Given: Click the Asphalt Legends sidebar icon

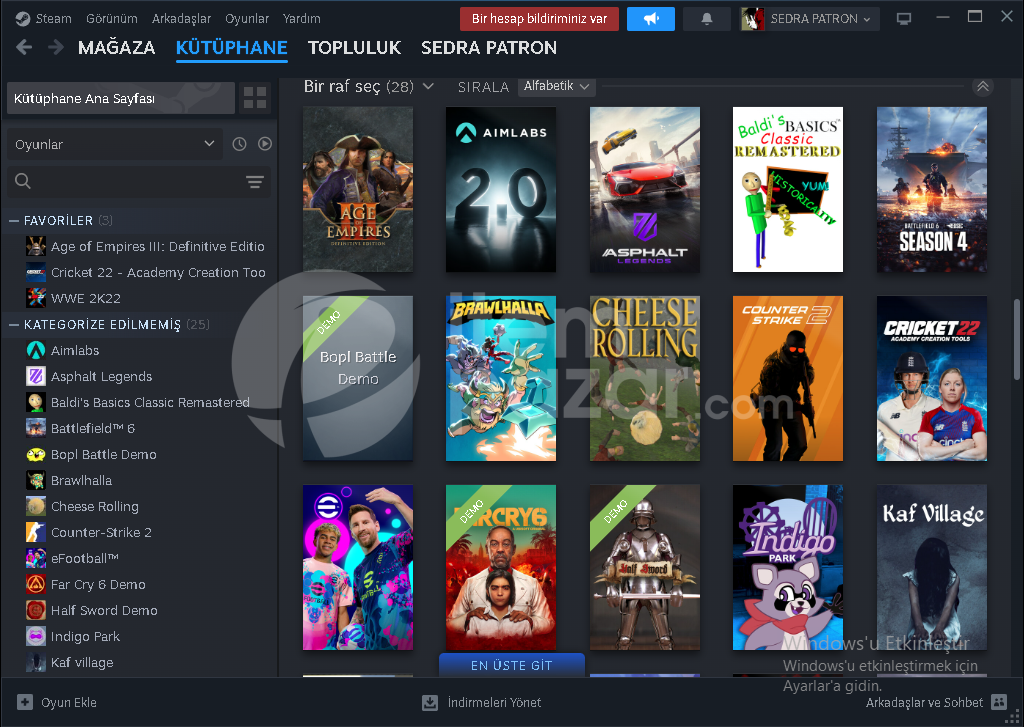Looking at the screenshot, I should [x=36, y=376].
